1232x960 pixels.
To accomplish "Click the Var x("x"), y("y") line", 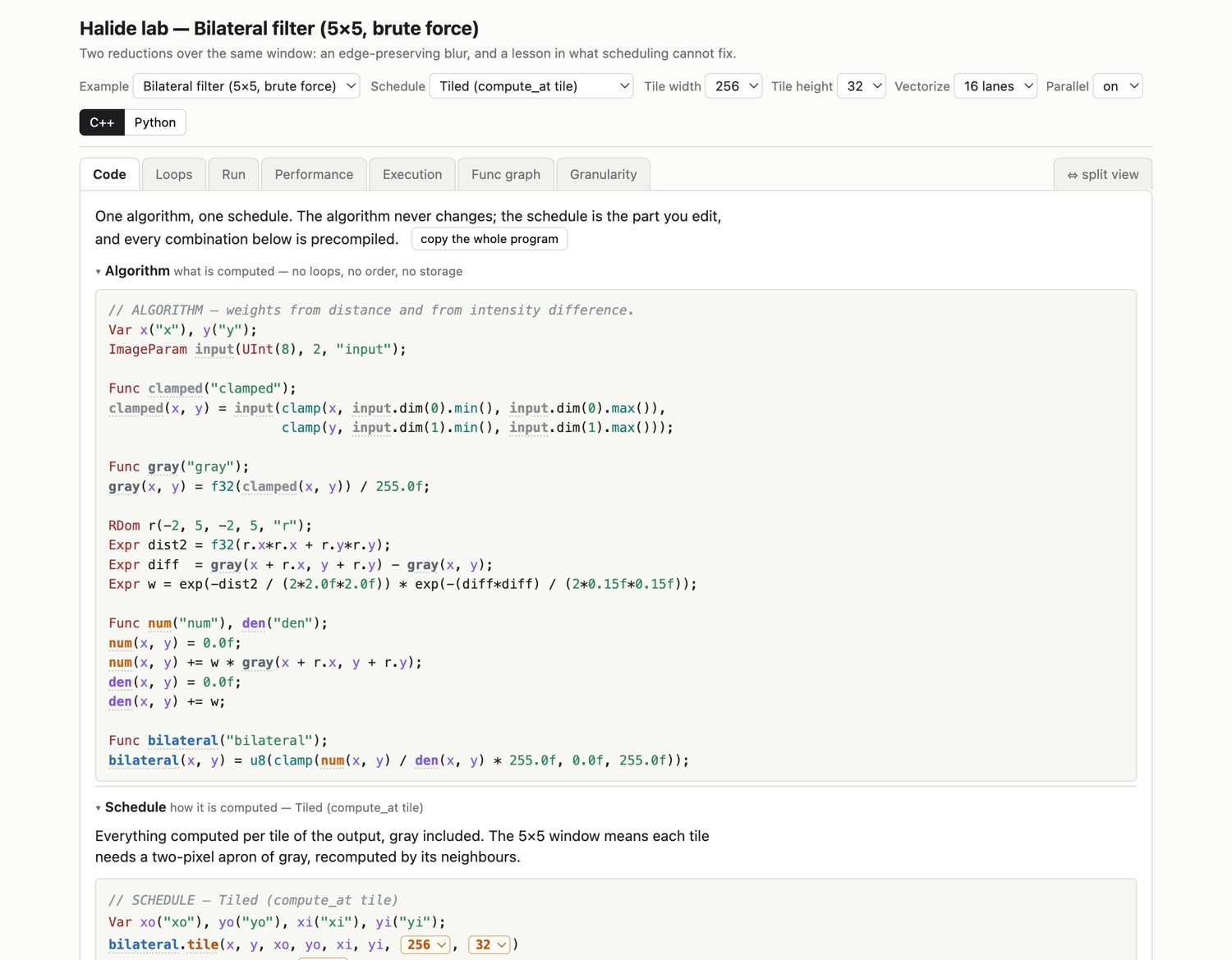I will (183, 330).
